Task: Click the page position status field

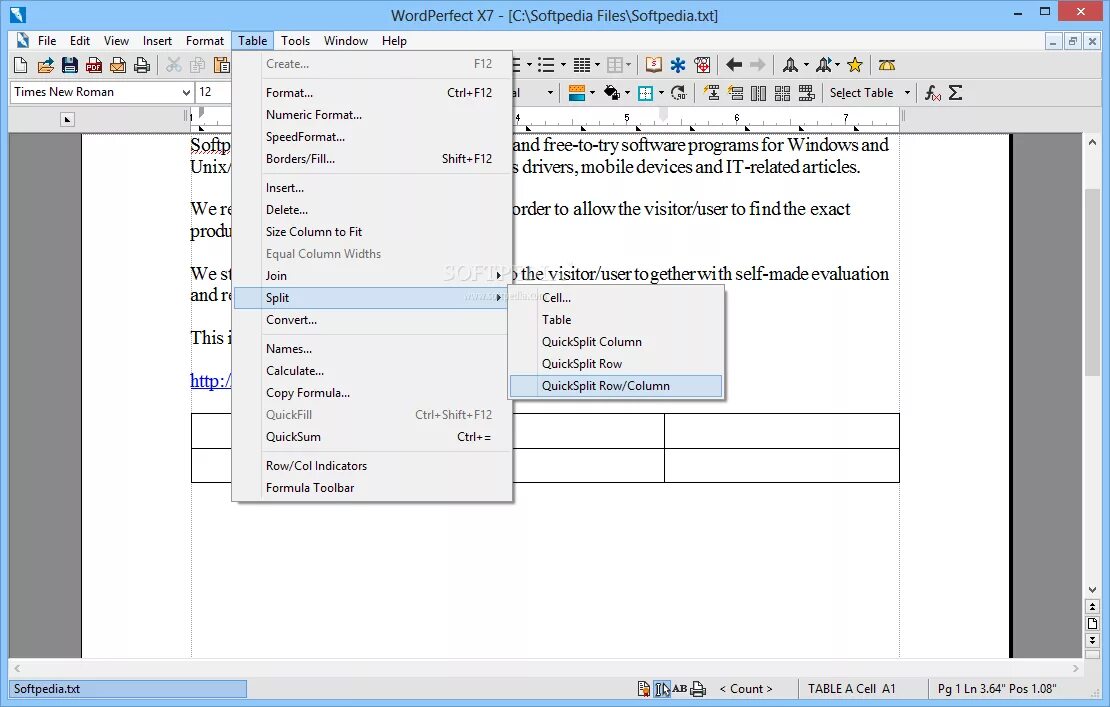Action: coord(997,689)
